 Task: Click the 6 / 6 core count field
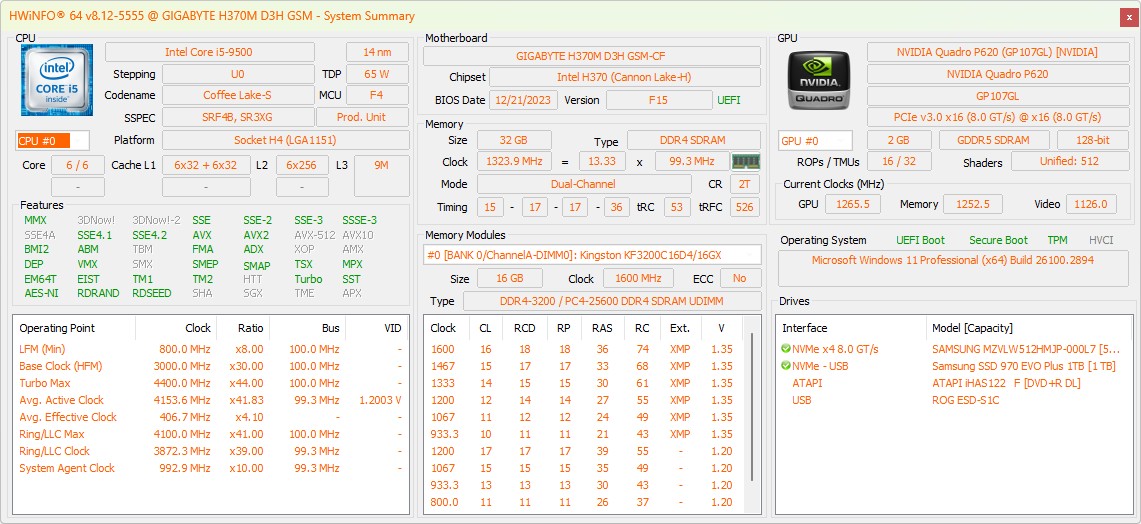point(77,165)
